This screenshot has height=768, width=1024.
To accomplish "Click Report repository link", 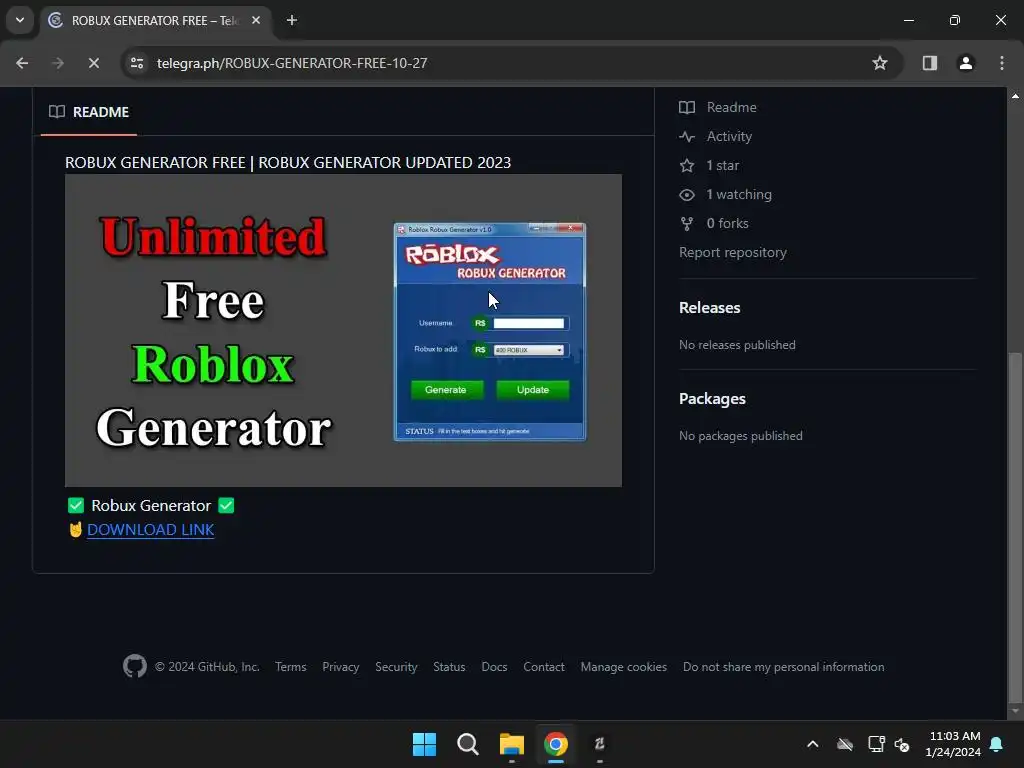I will pyautogui.click(x=733, y=253).
